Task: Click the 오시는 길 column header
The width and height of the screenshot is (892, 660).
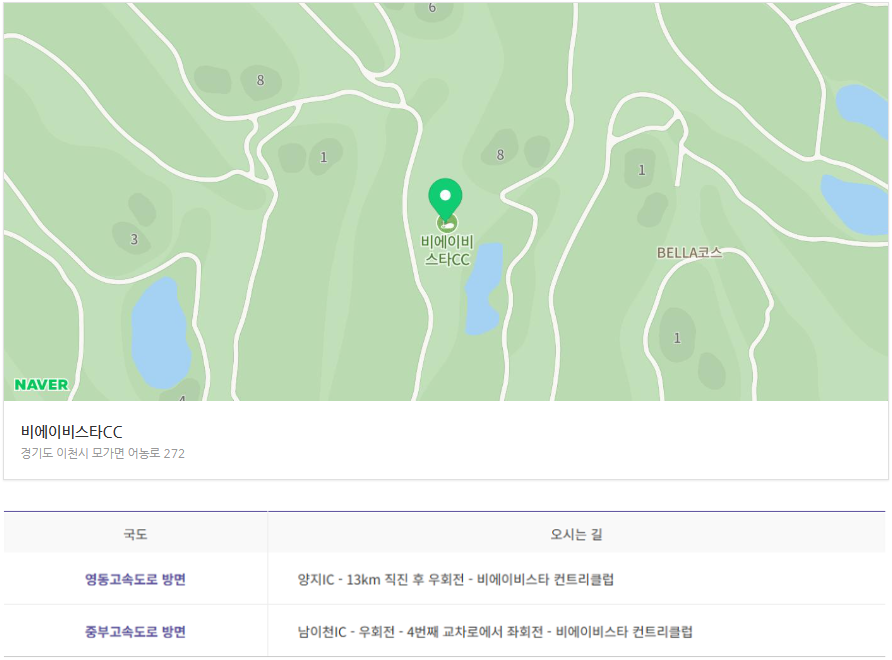Action: (576, 534)
